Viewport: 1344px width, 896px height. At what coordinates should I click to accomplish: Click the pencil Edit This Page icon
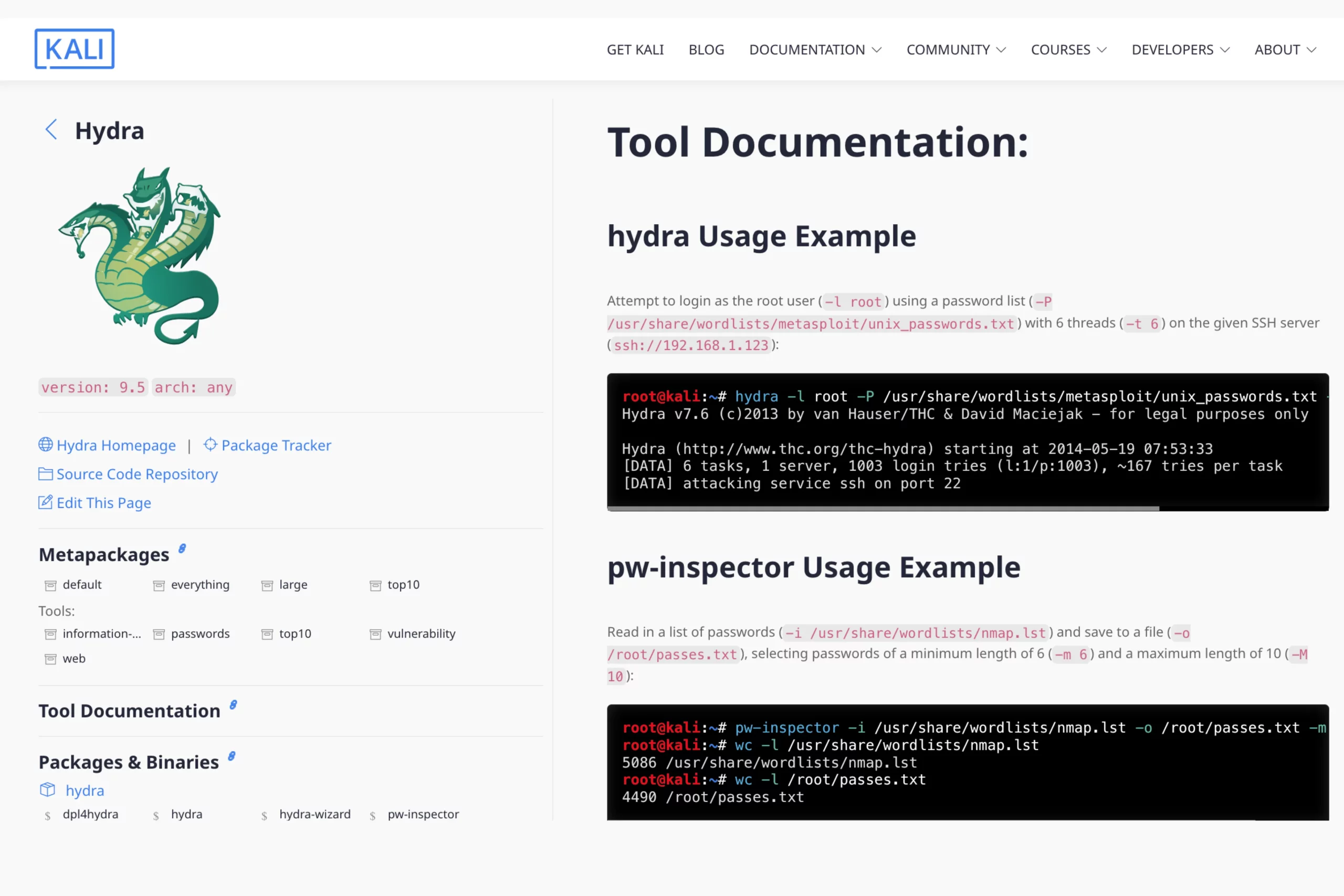45,502
